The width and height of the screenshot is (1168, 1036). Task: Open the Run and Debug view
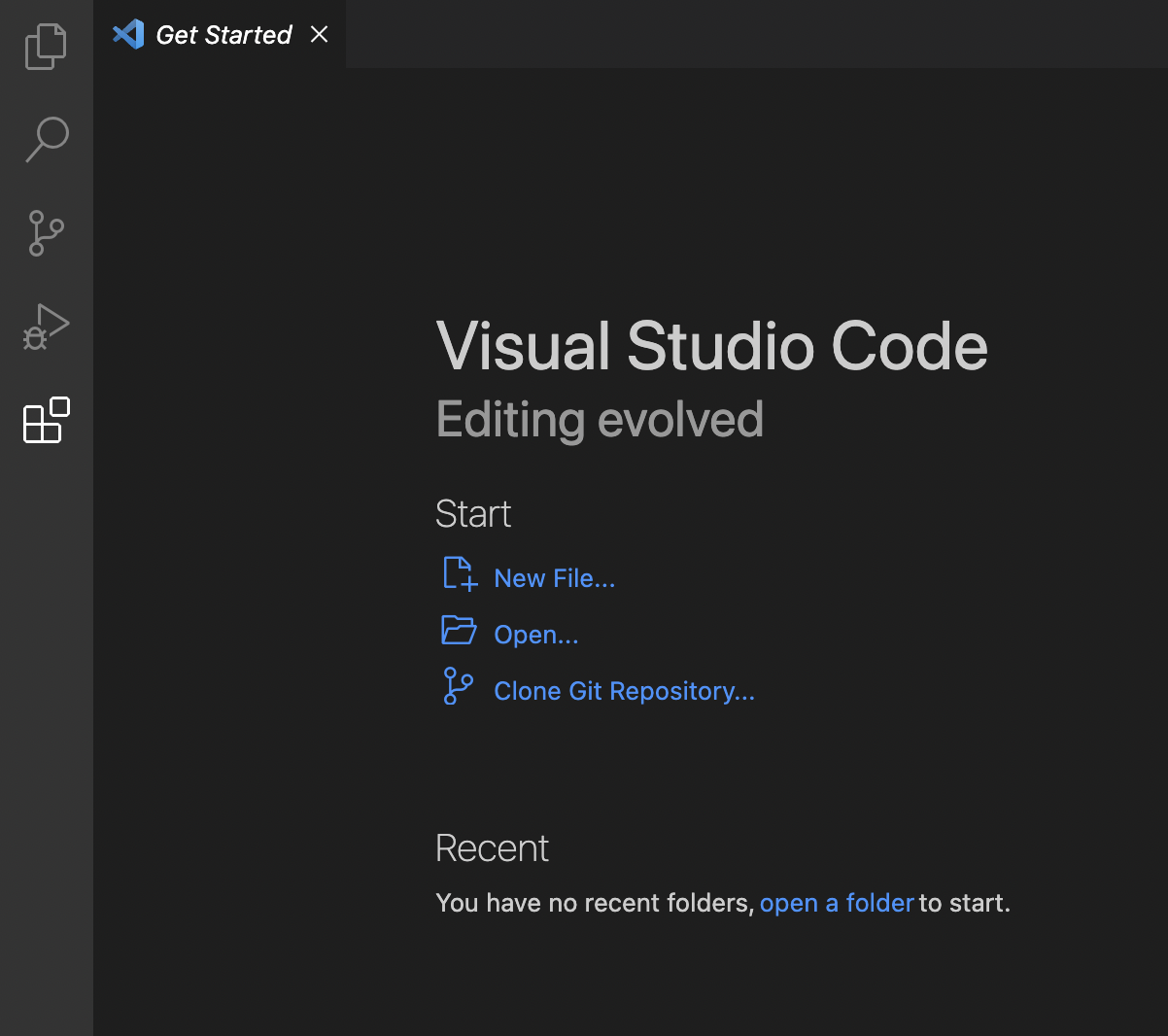pos(46,327)
